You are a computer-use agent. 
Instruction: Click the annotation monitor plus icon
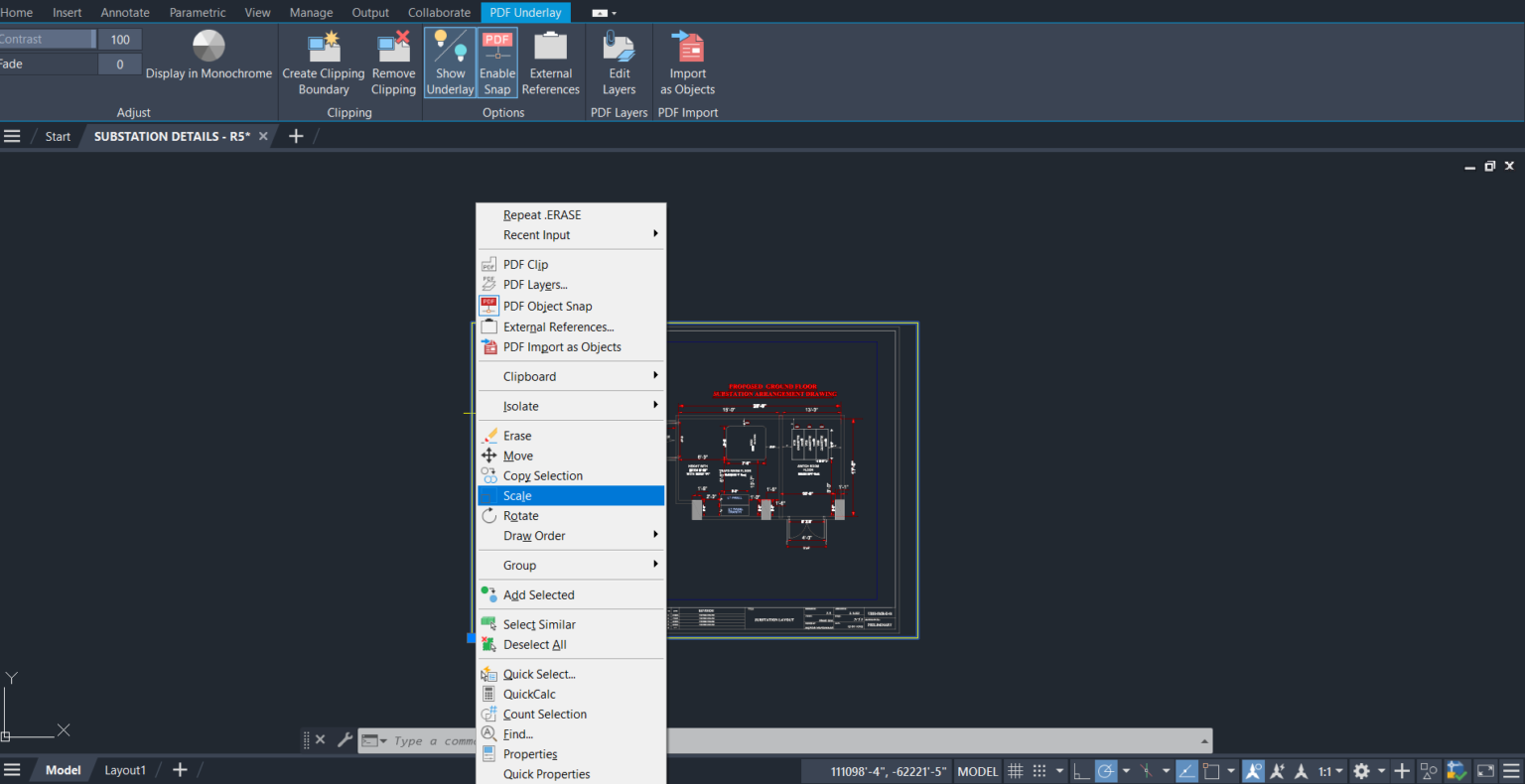(1402, 771)
